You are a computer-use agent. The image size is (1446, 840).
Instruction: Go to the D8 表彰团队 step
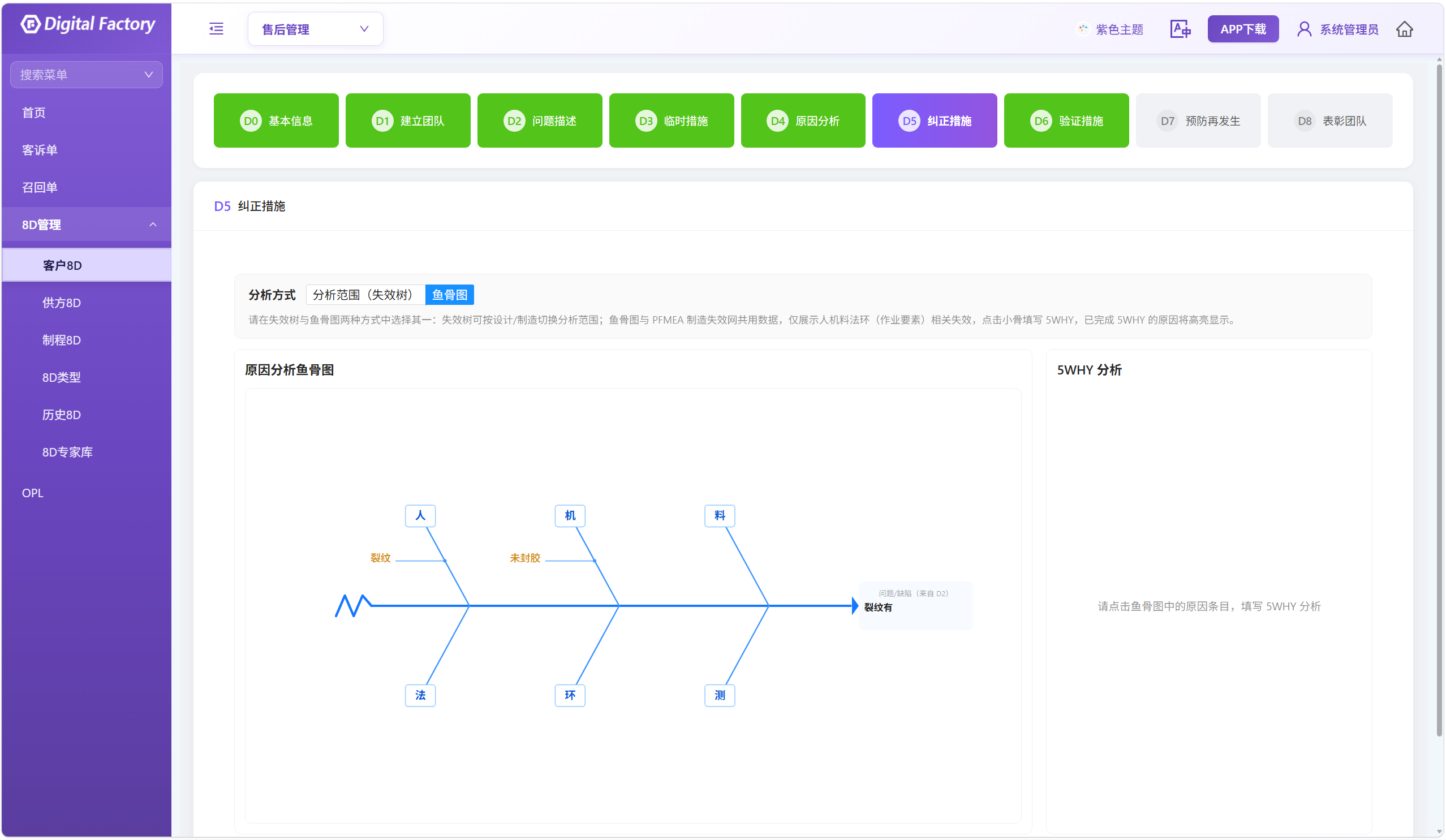(1330, 120)
